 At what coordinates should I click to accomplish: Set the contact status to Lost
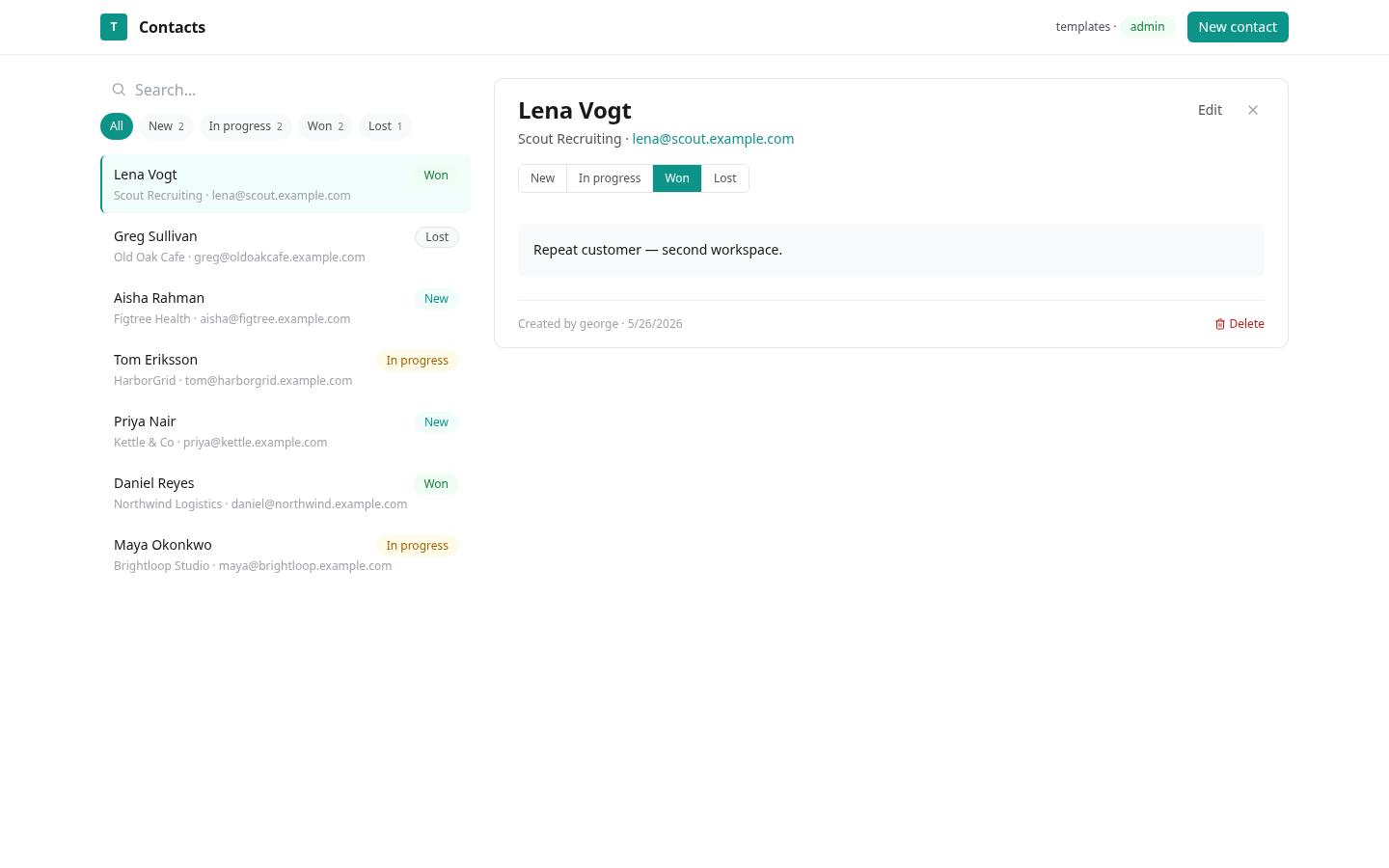725,178
